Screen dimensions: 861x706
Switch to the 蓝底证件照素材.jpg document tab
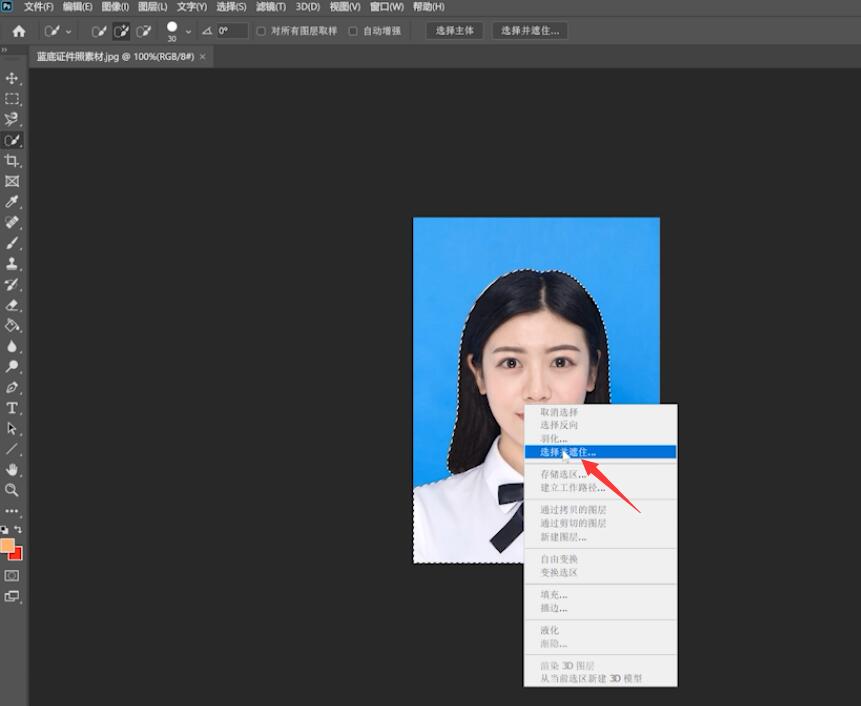115,57
